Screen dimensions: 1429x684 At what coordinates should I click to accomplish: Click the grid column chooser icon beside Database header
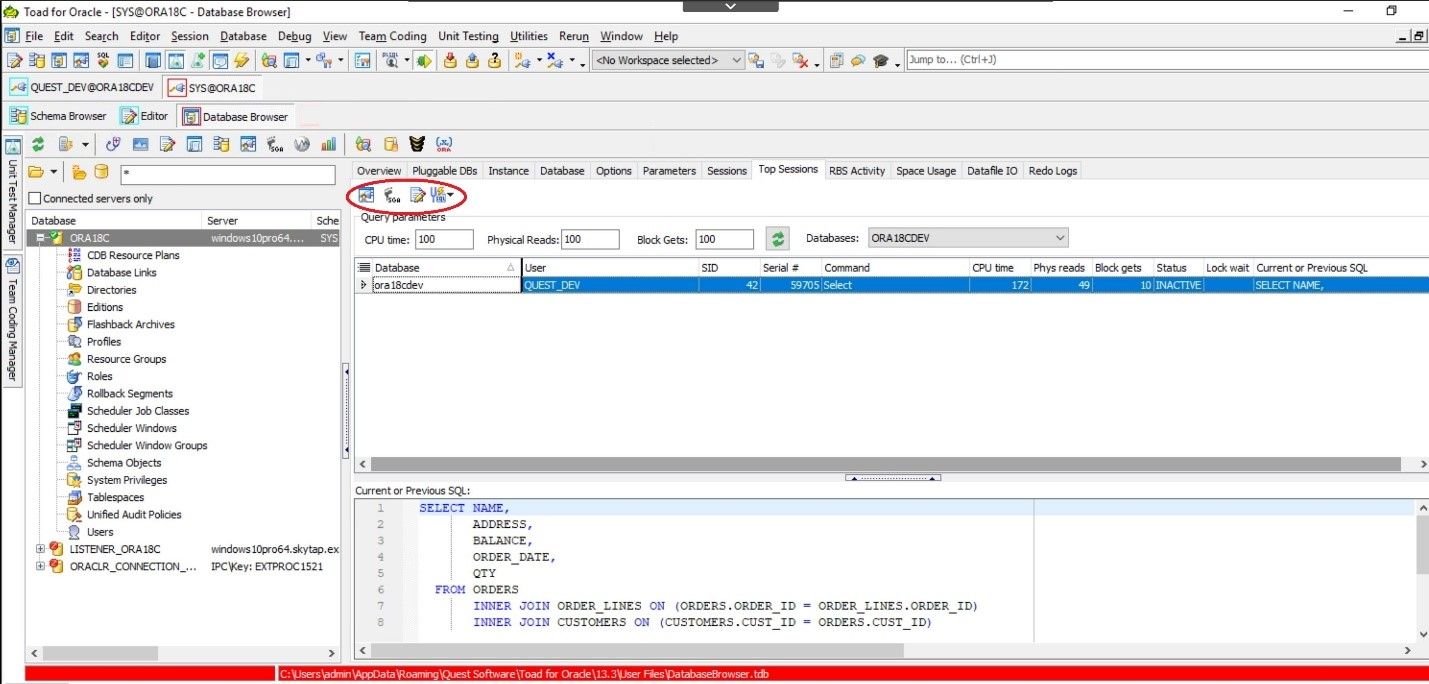(x=365, y=267)
